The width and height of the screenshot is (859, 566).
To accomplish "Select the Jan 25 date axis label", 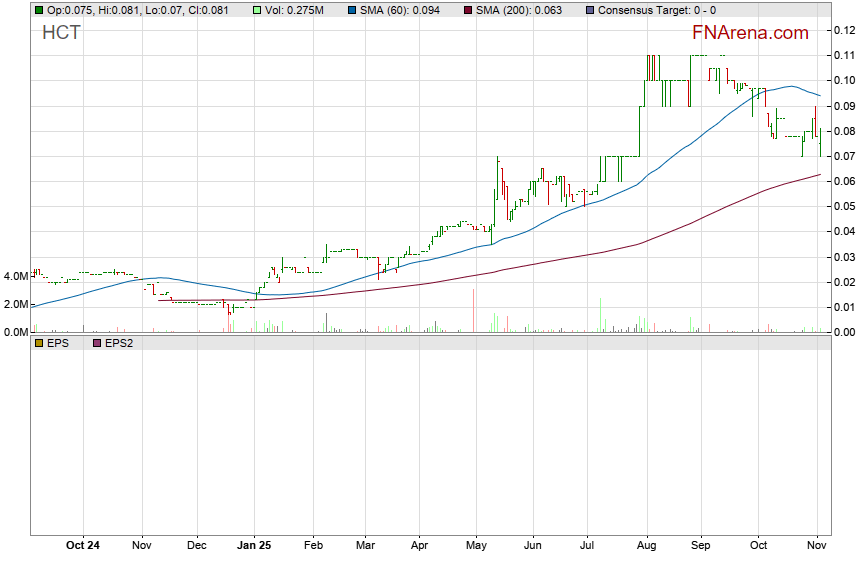I will coord(253,546).
